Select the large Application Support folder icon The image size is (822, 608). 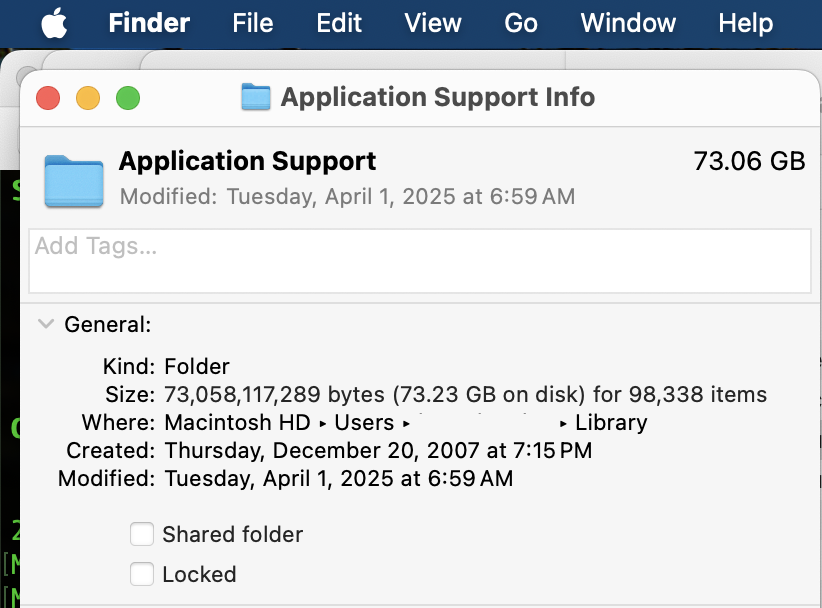(x=74, y=180)
